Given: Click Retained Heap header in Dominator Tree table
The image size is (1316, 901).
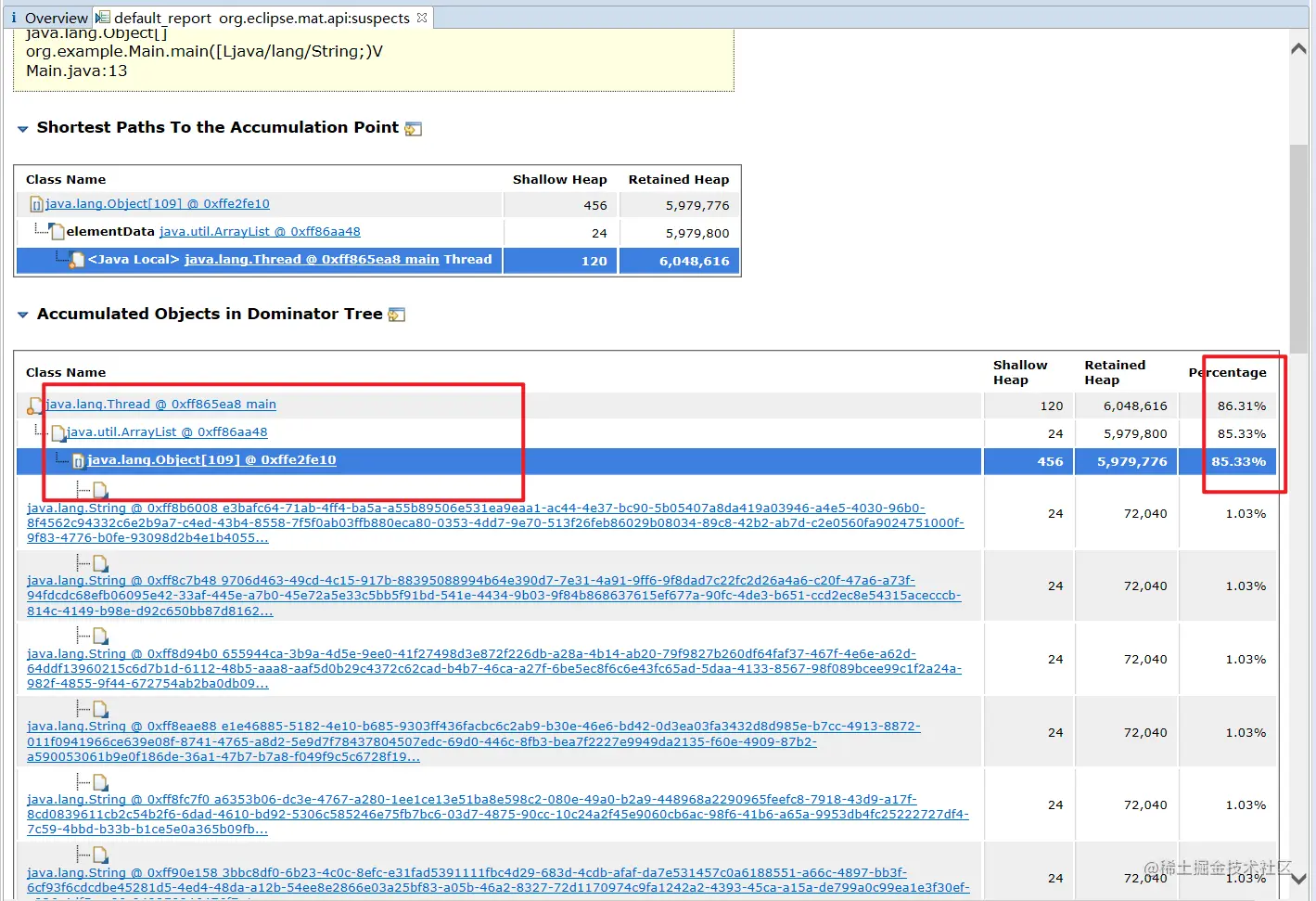Looking at the screenshot, I should 1115,373.
